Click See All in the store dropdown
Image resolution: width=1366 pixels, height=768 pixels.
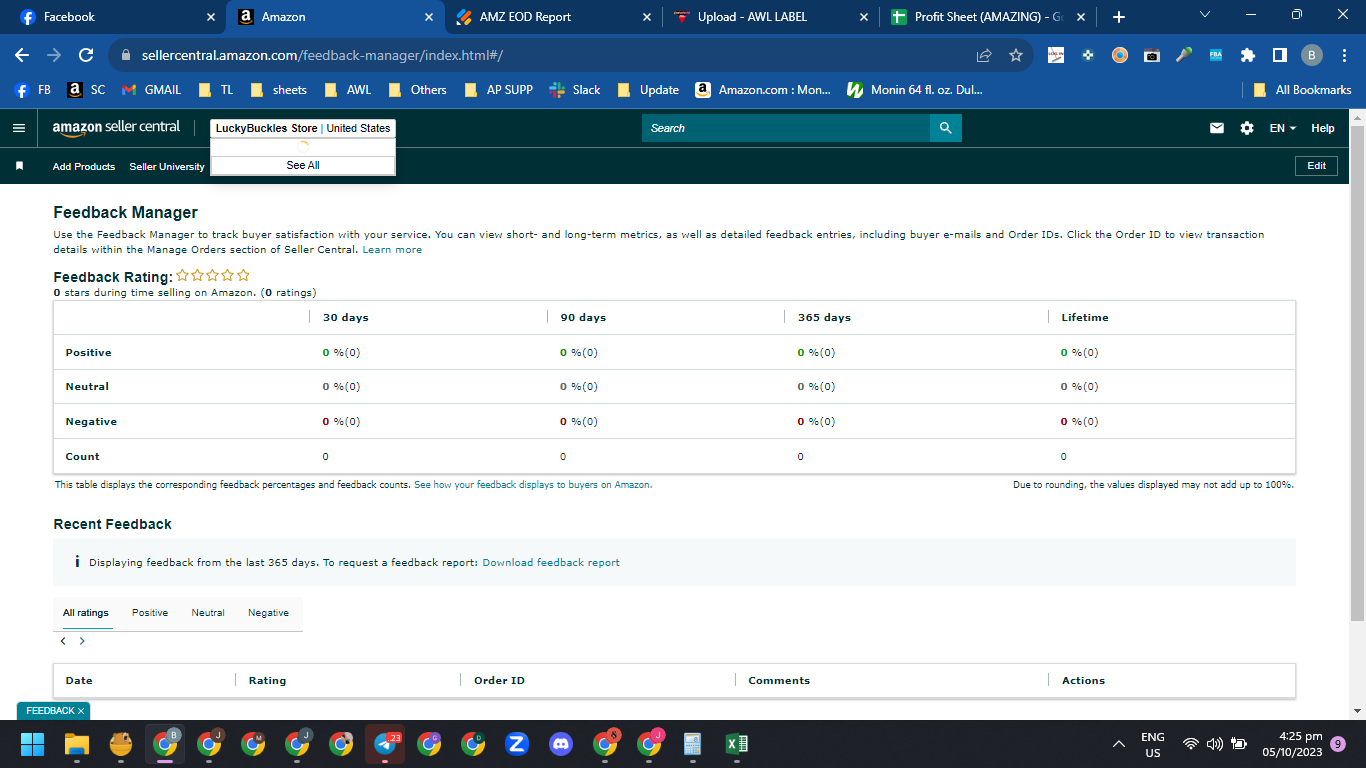tap(303, 165)
